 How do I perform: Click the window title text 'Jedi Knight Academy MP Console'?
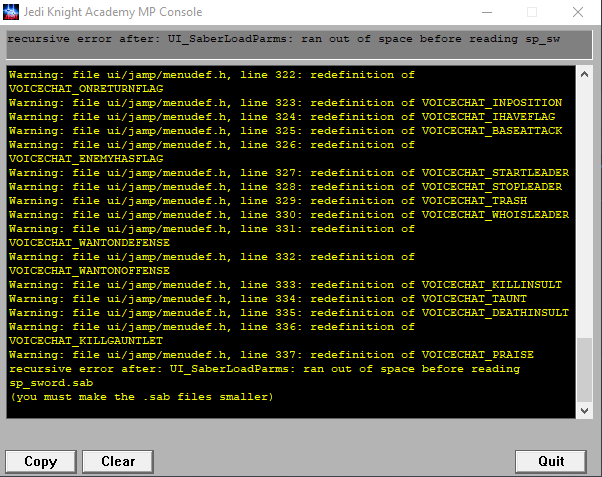[115, 12]
